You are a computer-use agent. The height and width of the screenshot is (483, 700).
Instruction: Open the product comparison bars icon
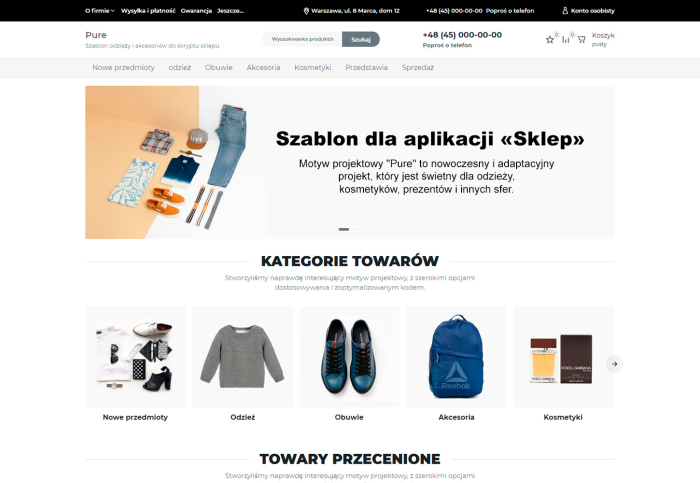point(566,40)
